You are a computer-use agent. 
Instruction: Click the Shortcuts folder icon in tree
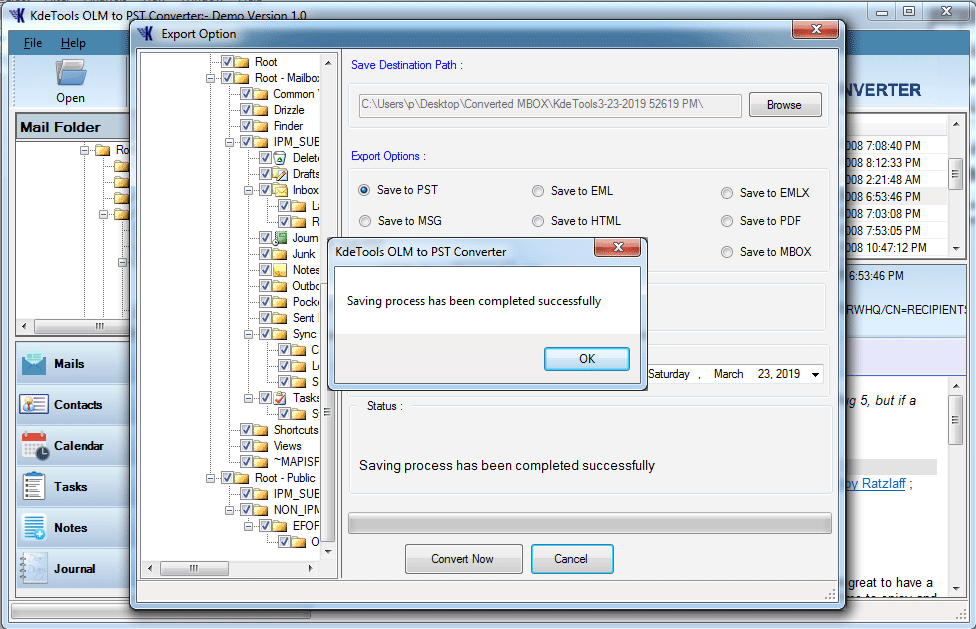[x=261, y=430]
